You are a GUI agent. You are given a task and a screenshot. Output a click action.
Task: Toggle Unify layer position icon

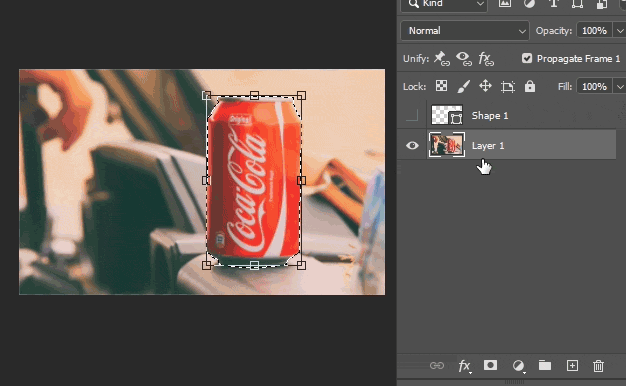pos(442,58)
